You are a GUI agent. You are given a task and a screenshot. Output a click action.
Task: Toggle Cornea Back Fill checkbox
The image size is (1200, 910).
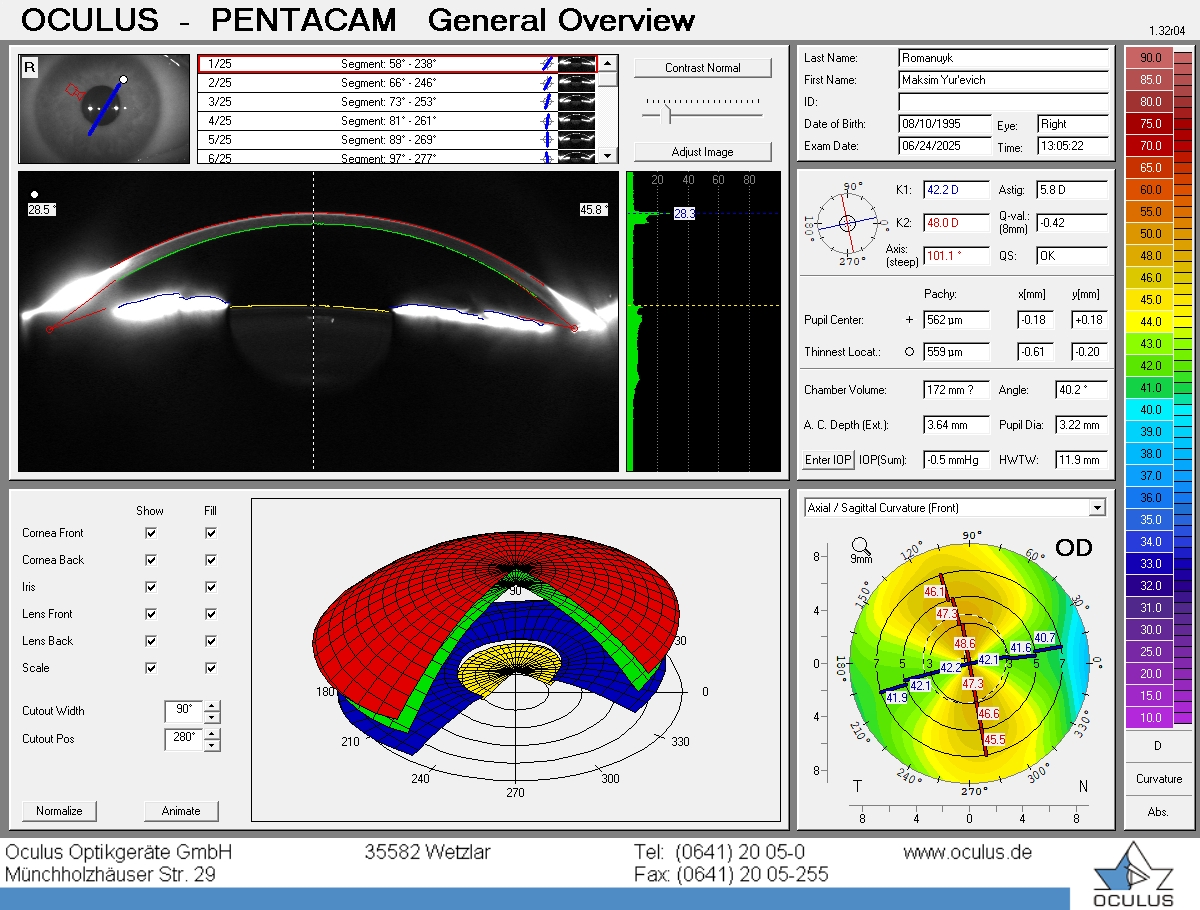[211, 560]
